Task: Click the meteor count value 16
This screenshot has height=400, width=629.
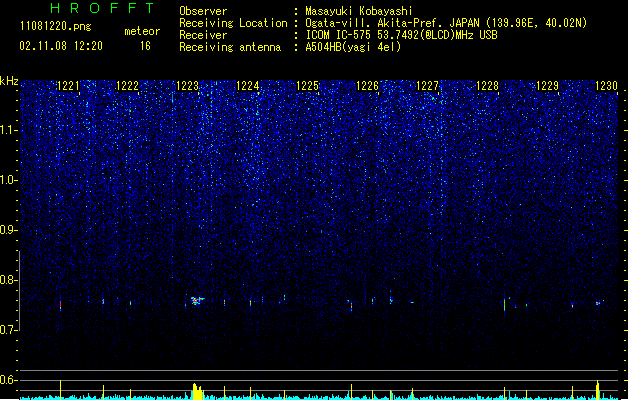Action: (x=145, y=46)
